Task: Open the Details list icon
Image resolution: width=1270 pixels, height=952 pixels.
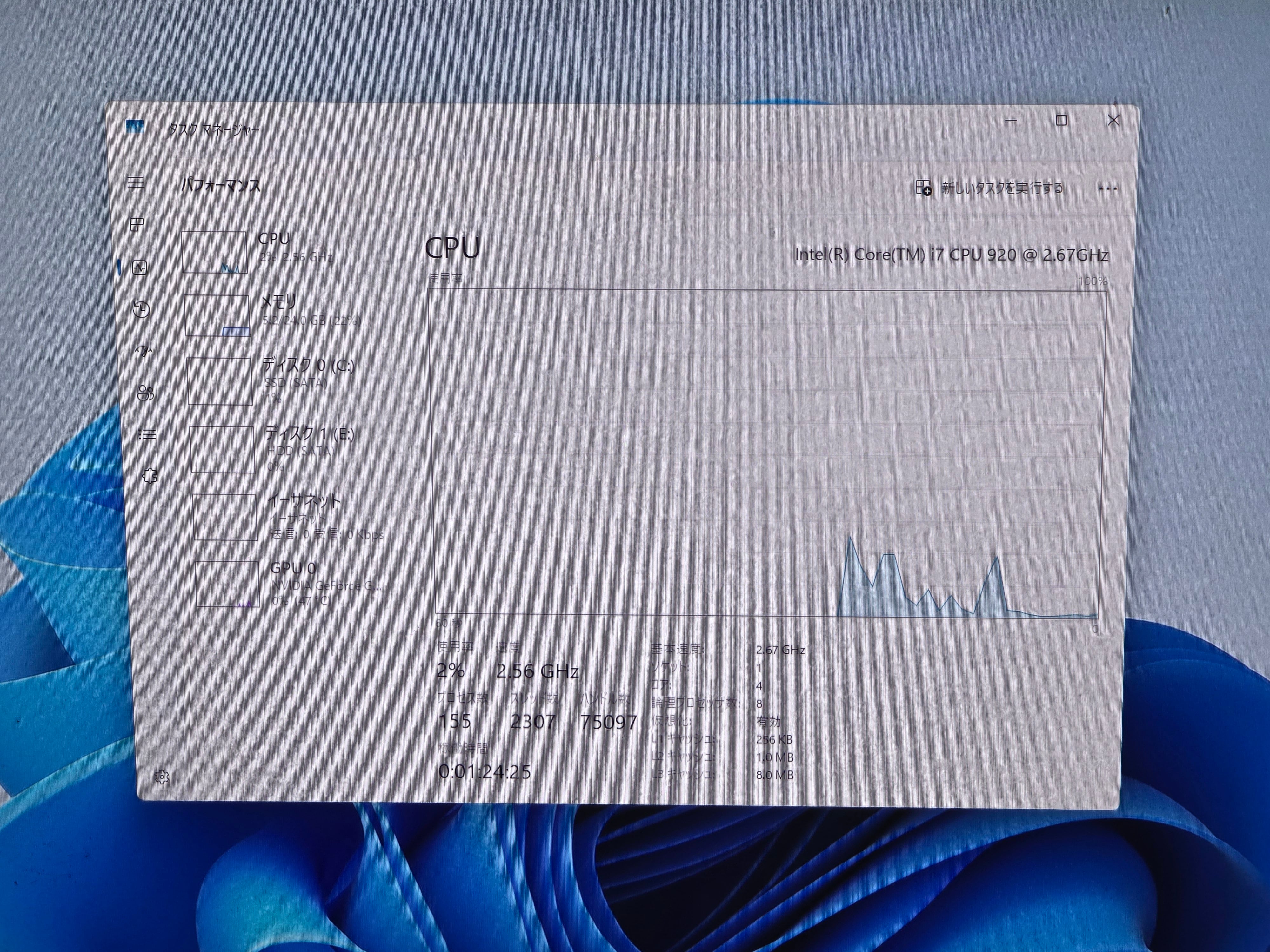Action: (147, 434)
